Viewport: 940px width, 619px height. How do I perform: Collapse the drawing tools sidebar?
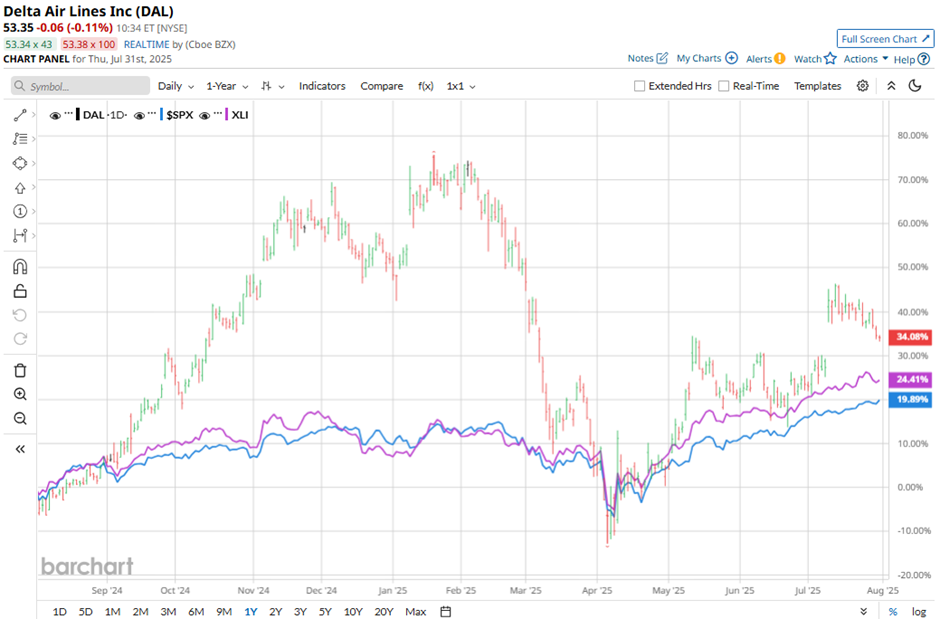click(20, 449)
